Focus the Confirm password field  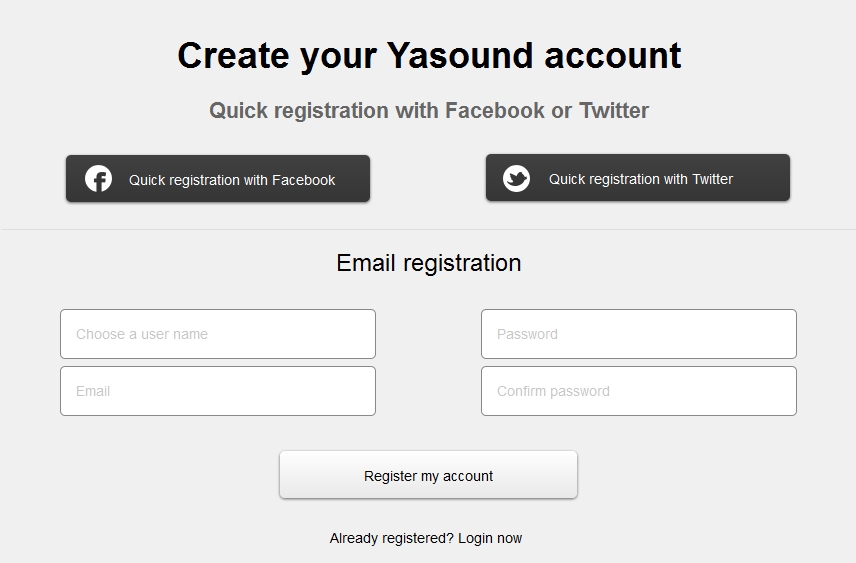[x=639, y=391]
